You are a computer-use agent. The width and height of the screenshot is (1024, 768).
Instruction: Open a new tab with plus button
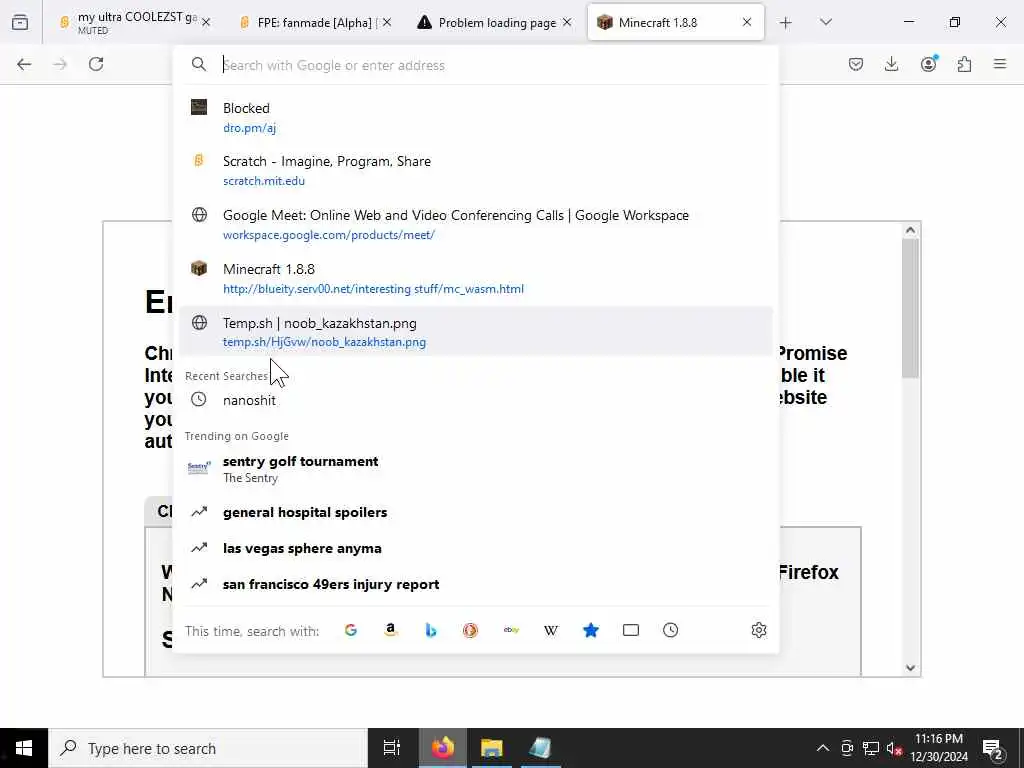(x=786, y=22)
